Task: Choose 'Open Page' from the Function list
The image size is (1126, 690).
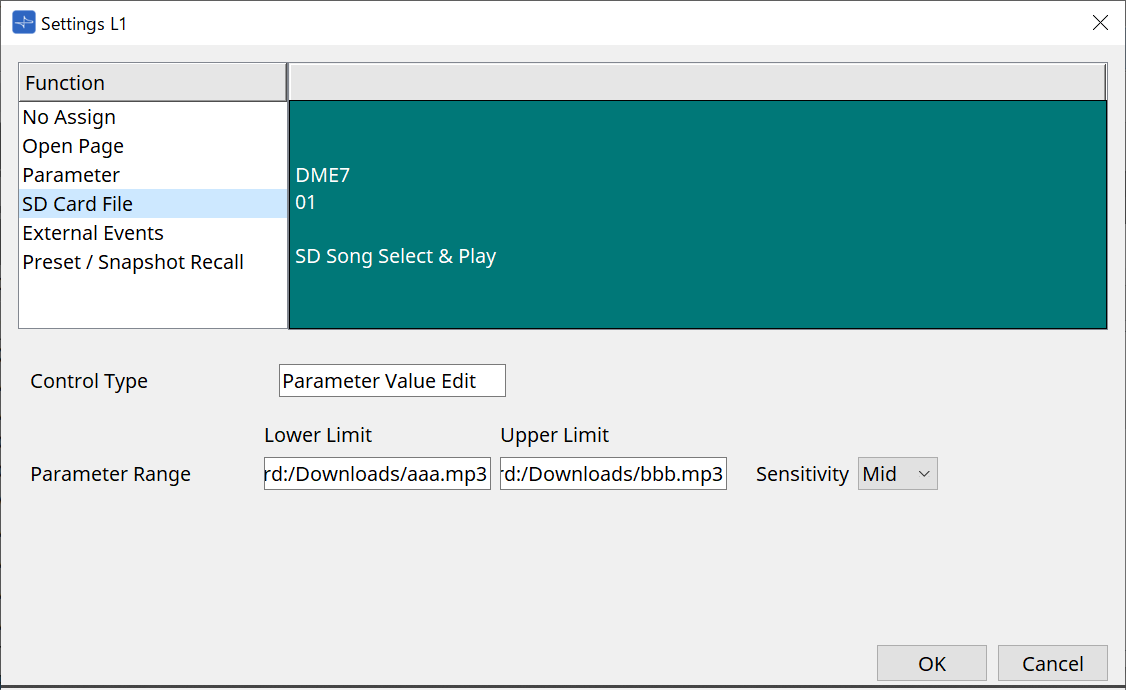Action: coord(73,146)
